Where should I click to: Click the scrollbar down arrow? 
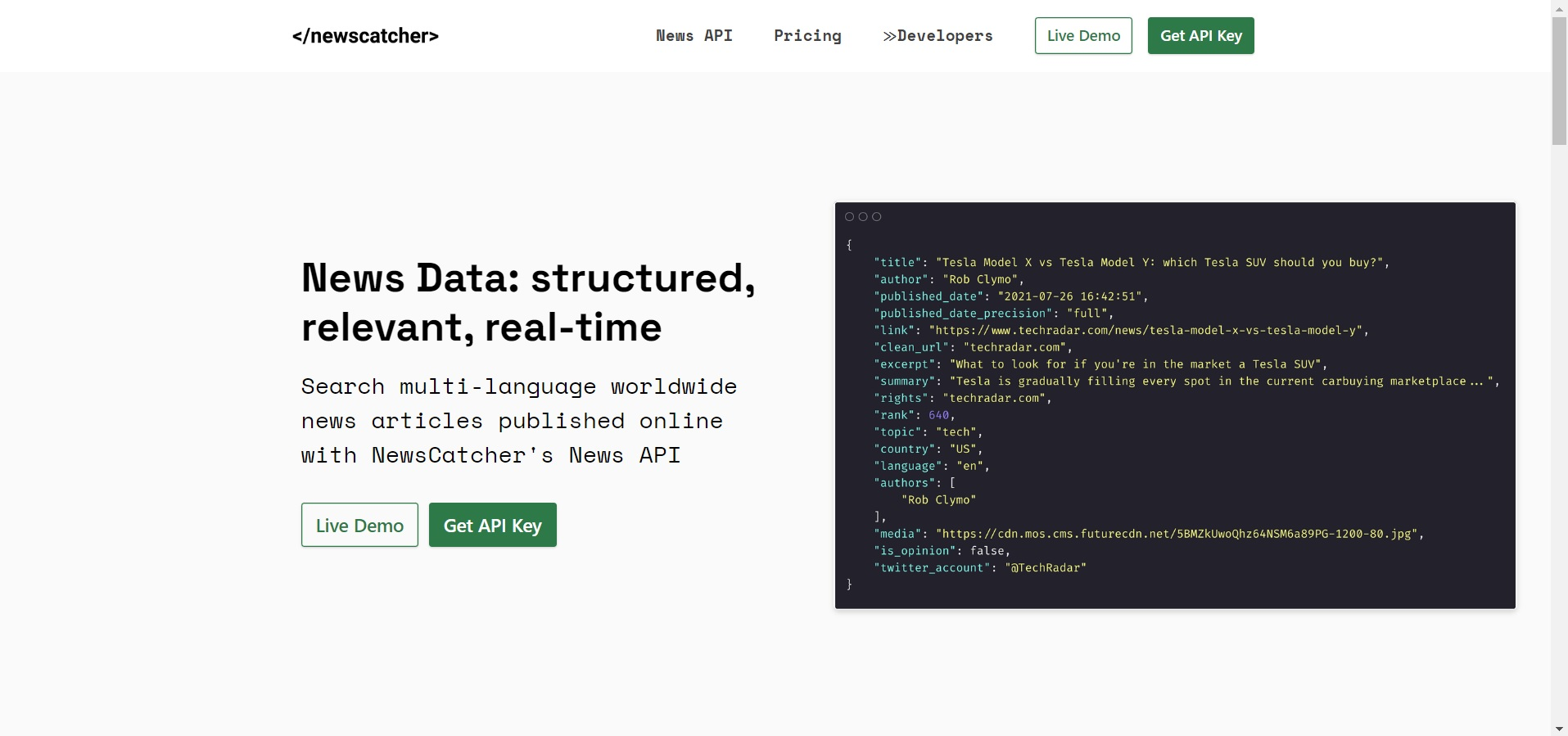click(1559, 729)
